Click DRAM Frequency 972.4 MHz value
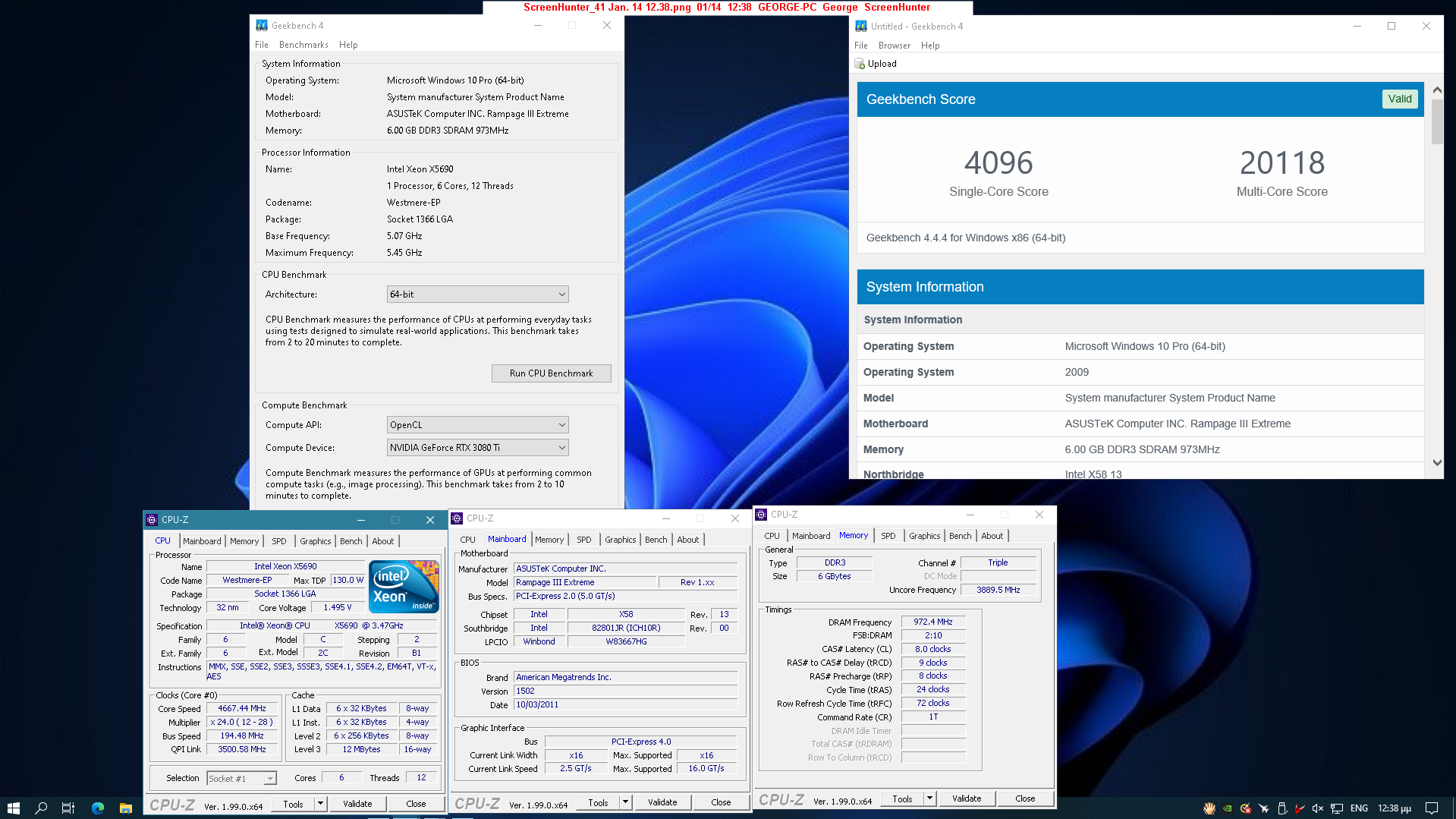1456x819 pixels. point(933,622)
